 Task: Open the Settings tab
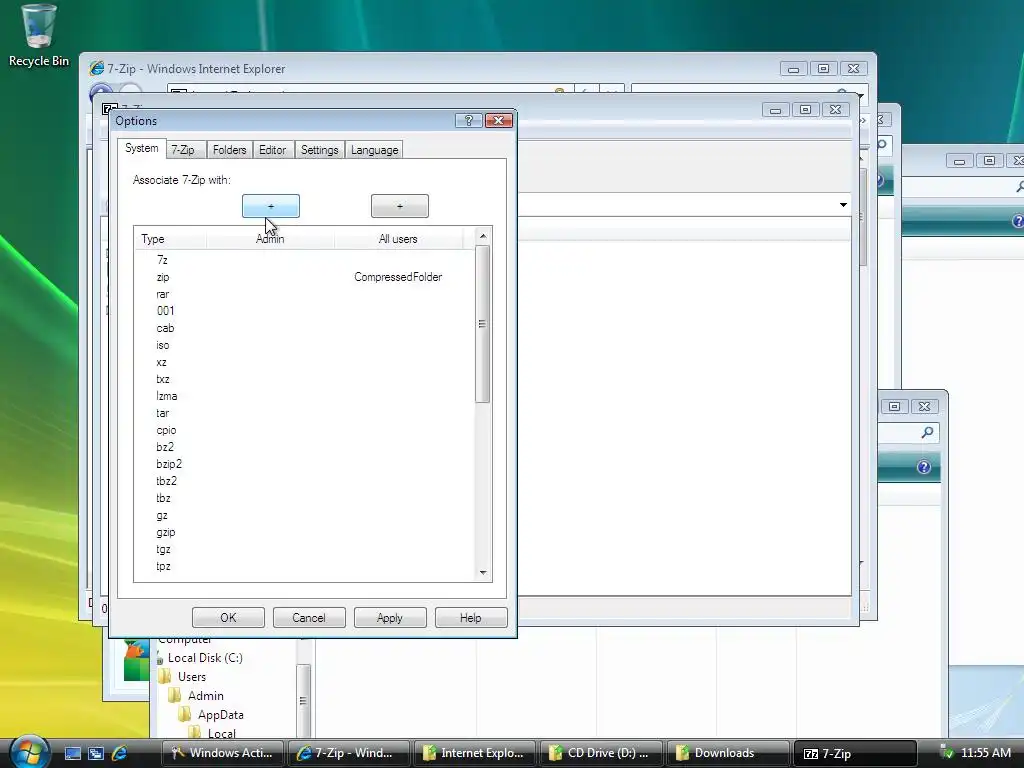coord(319,150)
